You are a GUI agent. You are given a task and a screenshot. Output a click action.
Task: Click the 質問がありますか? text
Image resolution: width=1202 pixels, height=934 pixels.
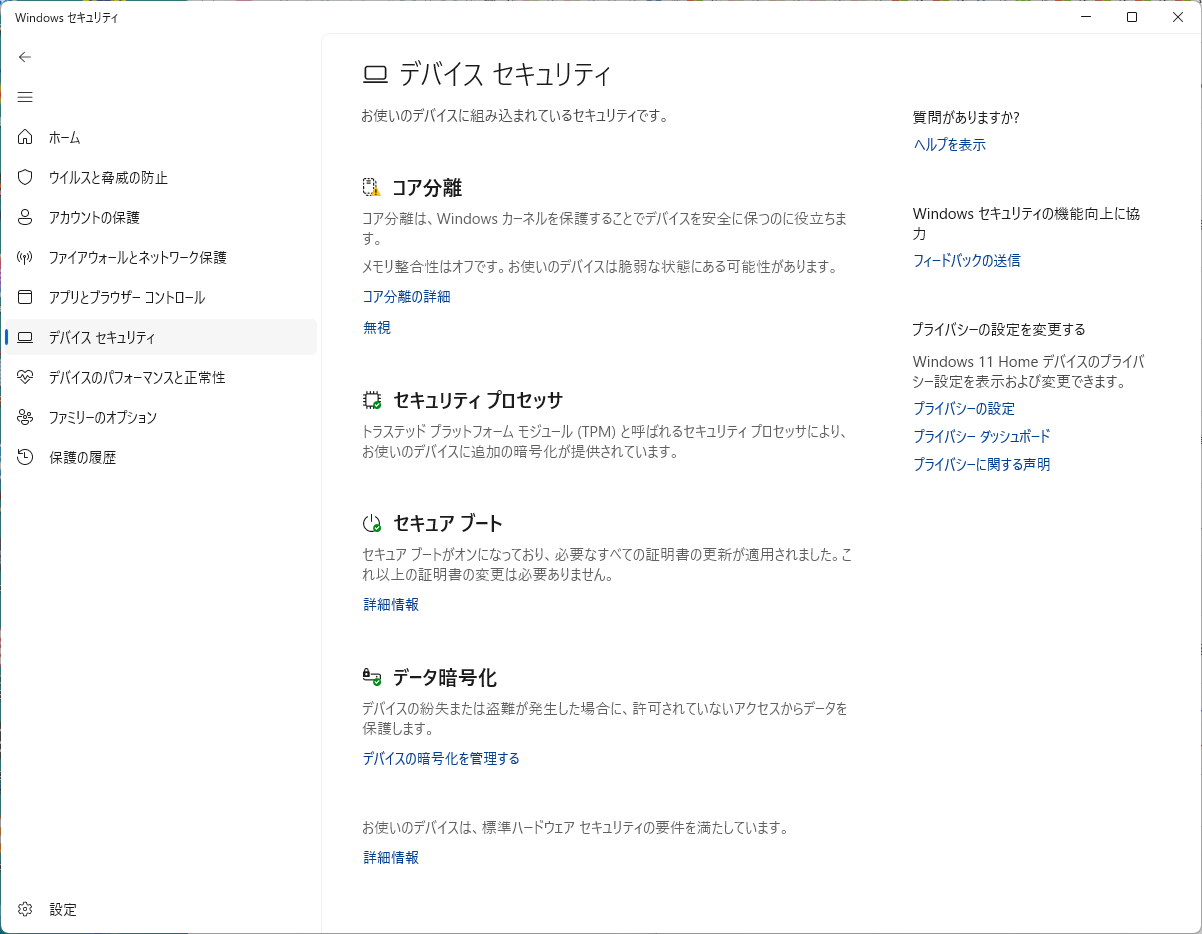tap(966, 117)
